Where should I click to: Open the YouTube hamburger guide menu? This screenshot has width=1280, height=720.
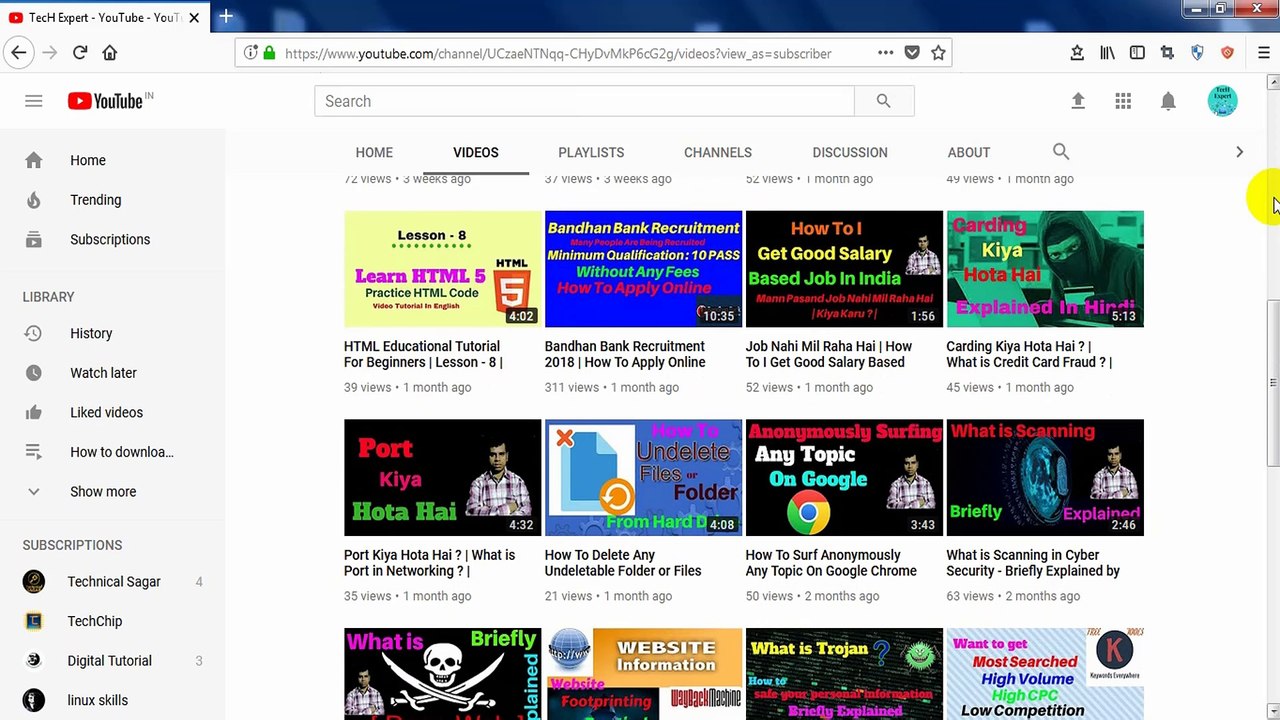[x=34, y=101]
